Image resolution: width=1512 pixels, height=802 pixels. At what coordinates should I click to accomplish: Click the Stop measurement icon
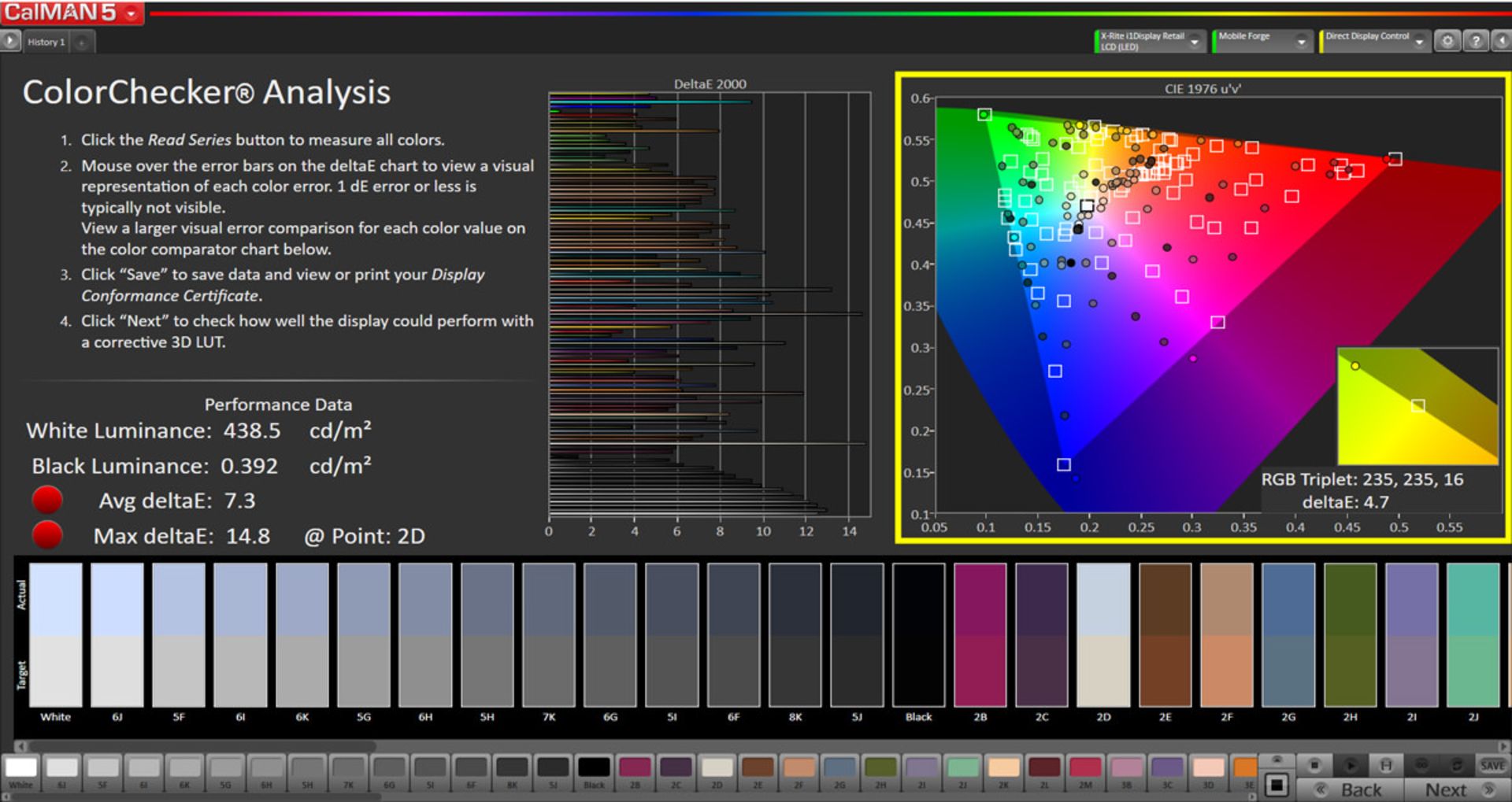tap(1314, 765)
